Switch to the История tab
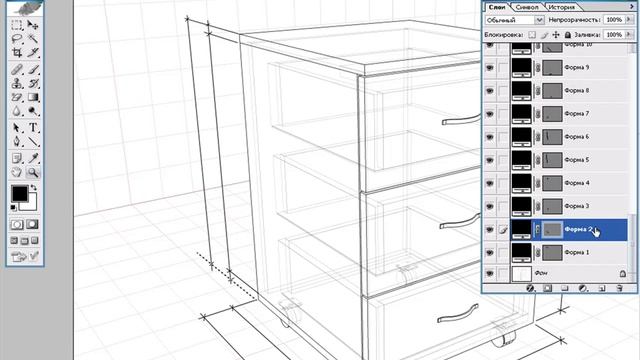Screen dimensions: 640x360 (x=561, y=7)
